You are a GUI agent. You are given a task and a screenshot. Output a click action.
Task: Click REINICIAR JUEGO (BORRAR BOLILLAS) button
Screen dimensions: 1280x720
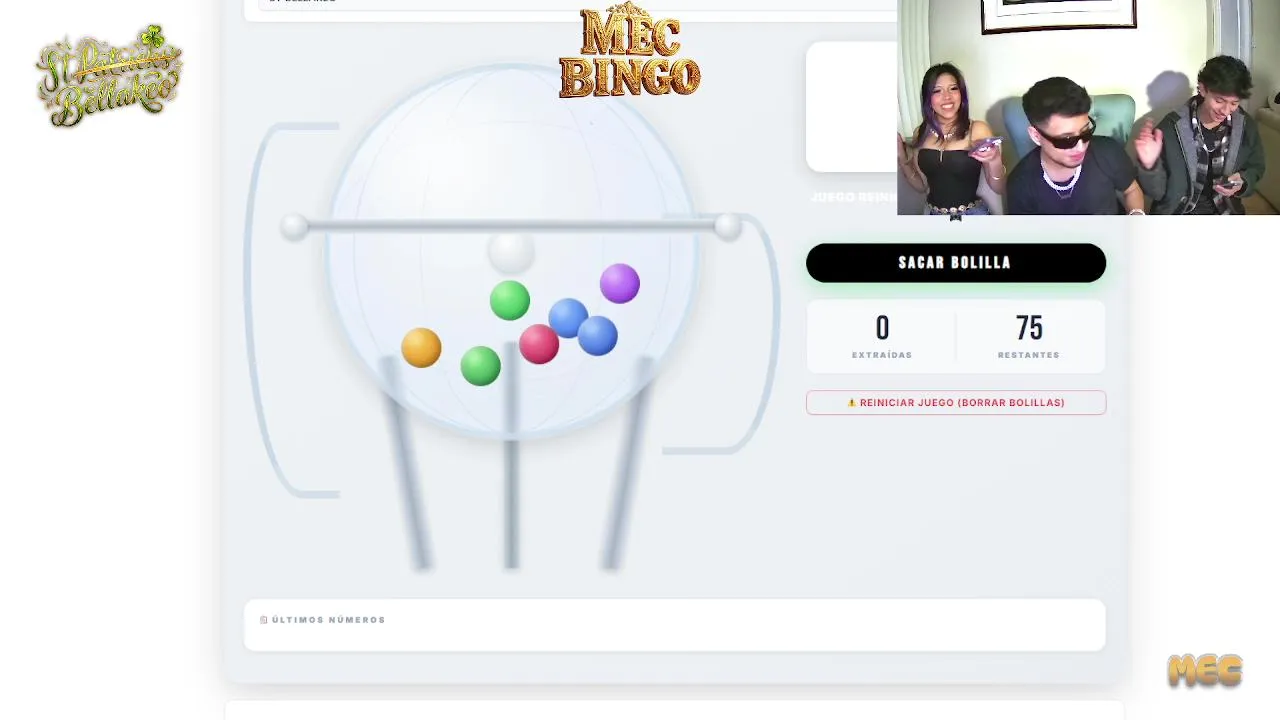click(955, 403)
